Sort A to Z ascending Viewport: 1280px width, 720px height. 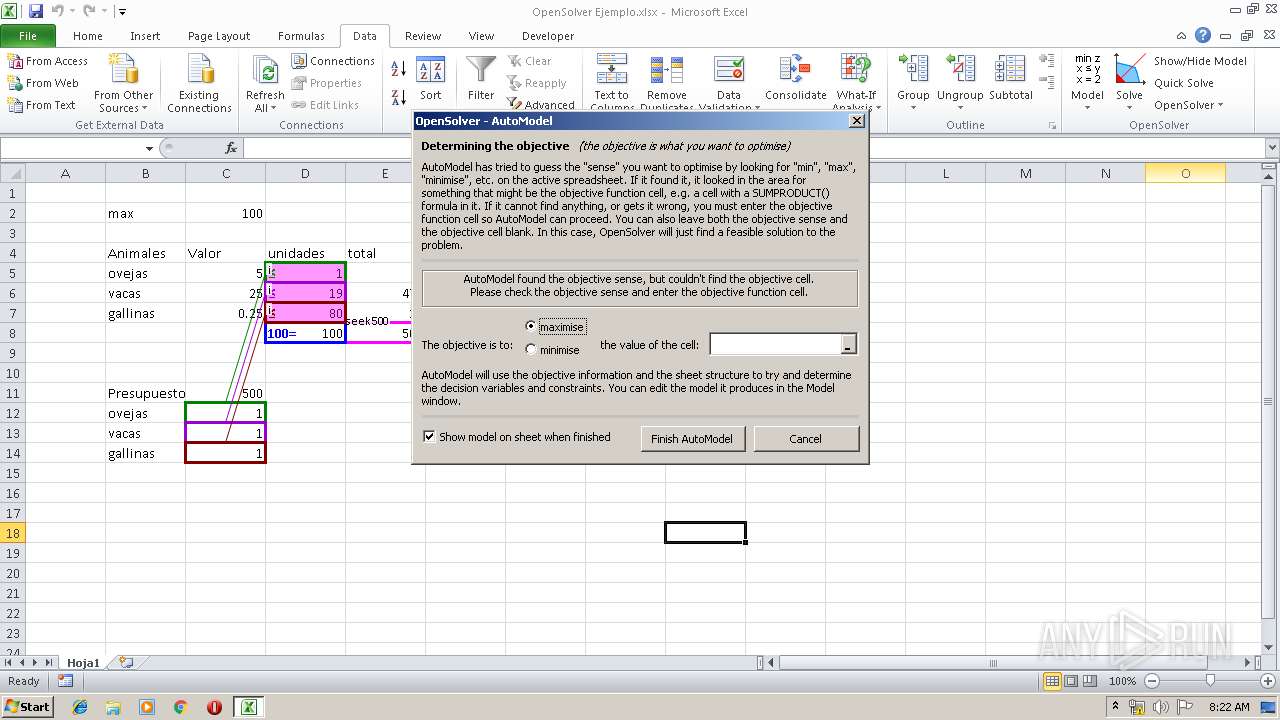tap(398, 69)
